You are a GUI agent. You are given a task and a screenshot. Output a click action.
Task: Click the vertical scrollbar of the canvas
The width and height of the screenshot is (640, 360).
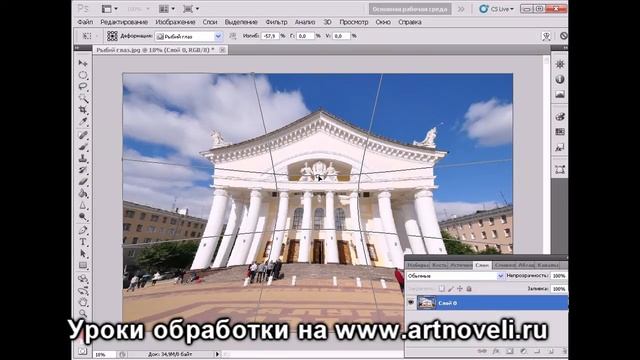(547, 155)
